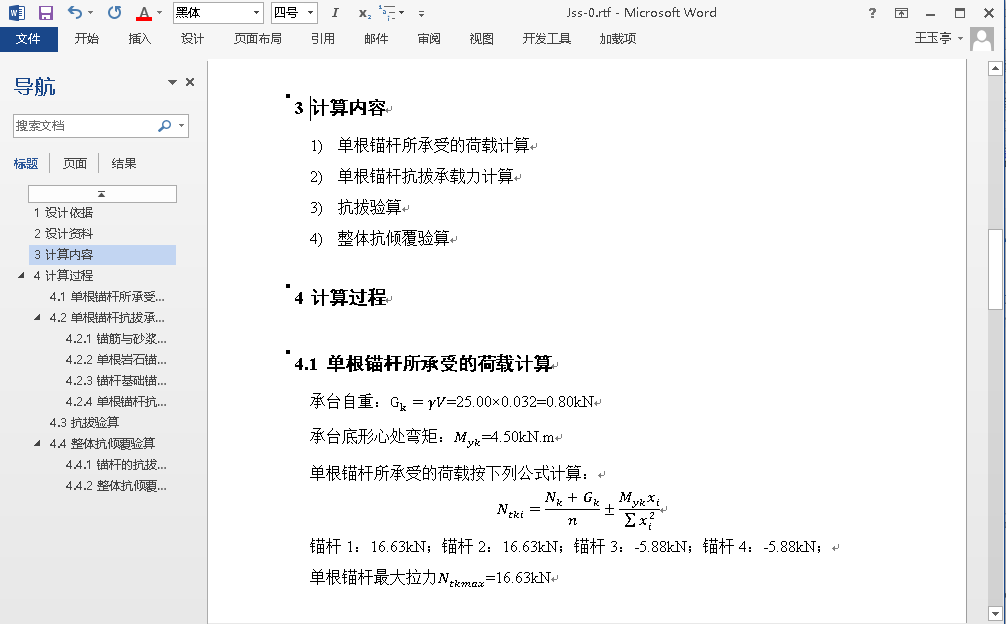This screenshot has width=1006, height=624.
Task: Open the Help question mark icon
Action: (x=872, y=13)
